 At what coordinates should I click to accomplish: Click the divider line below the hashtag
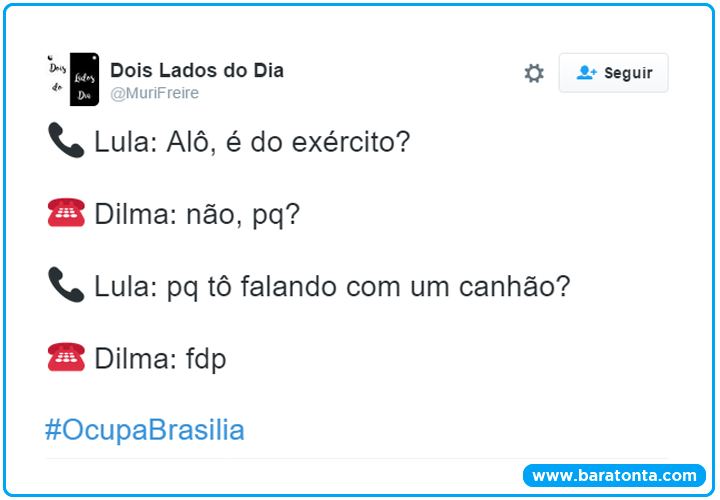(360, 459)
